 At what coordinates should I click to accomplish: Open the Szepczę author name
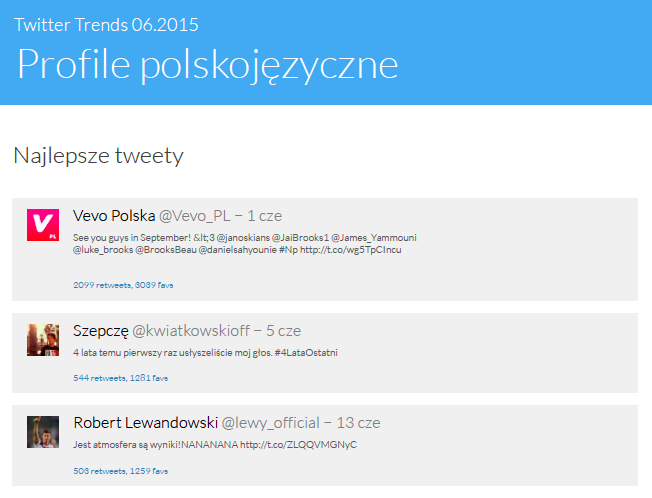pos(101,330)
